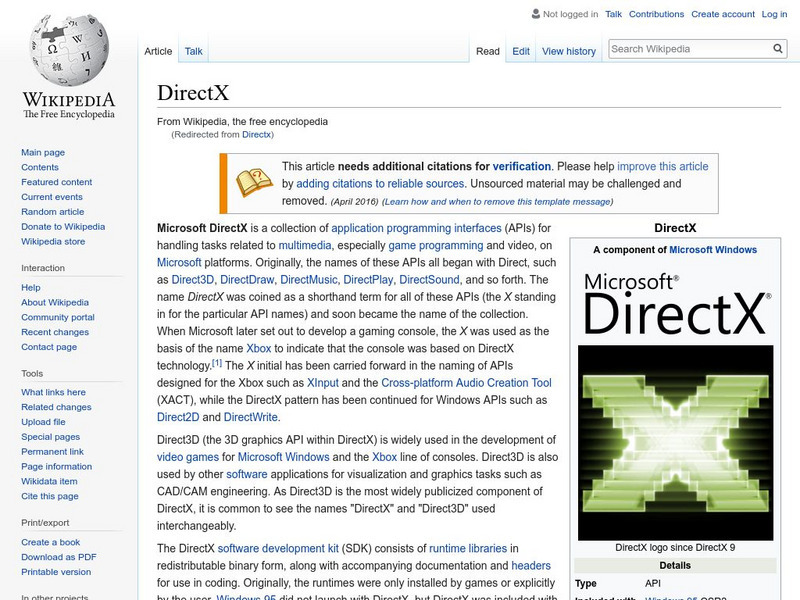Open Cross-platform Audio Creation Tool link
This screenshot has height=600, width=800.
tap(466, 383)
